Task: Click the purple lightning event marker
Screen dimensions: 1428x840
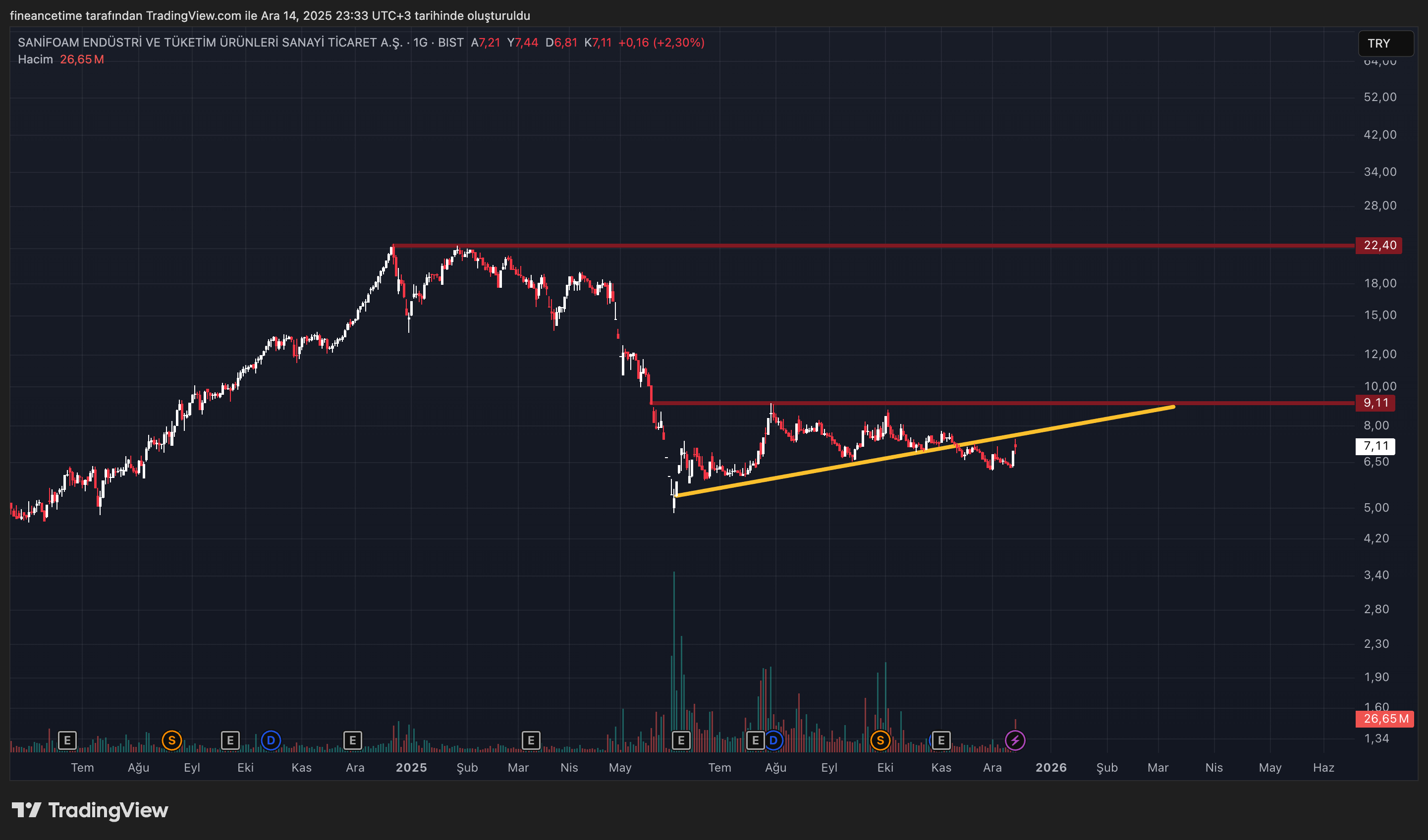Action: click(x=1014, y=740)
